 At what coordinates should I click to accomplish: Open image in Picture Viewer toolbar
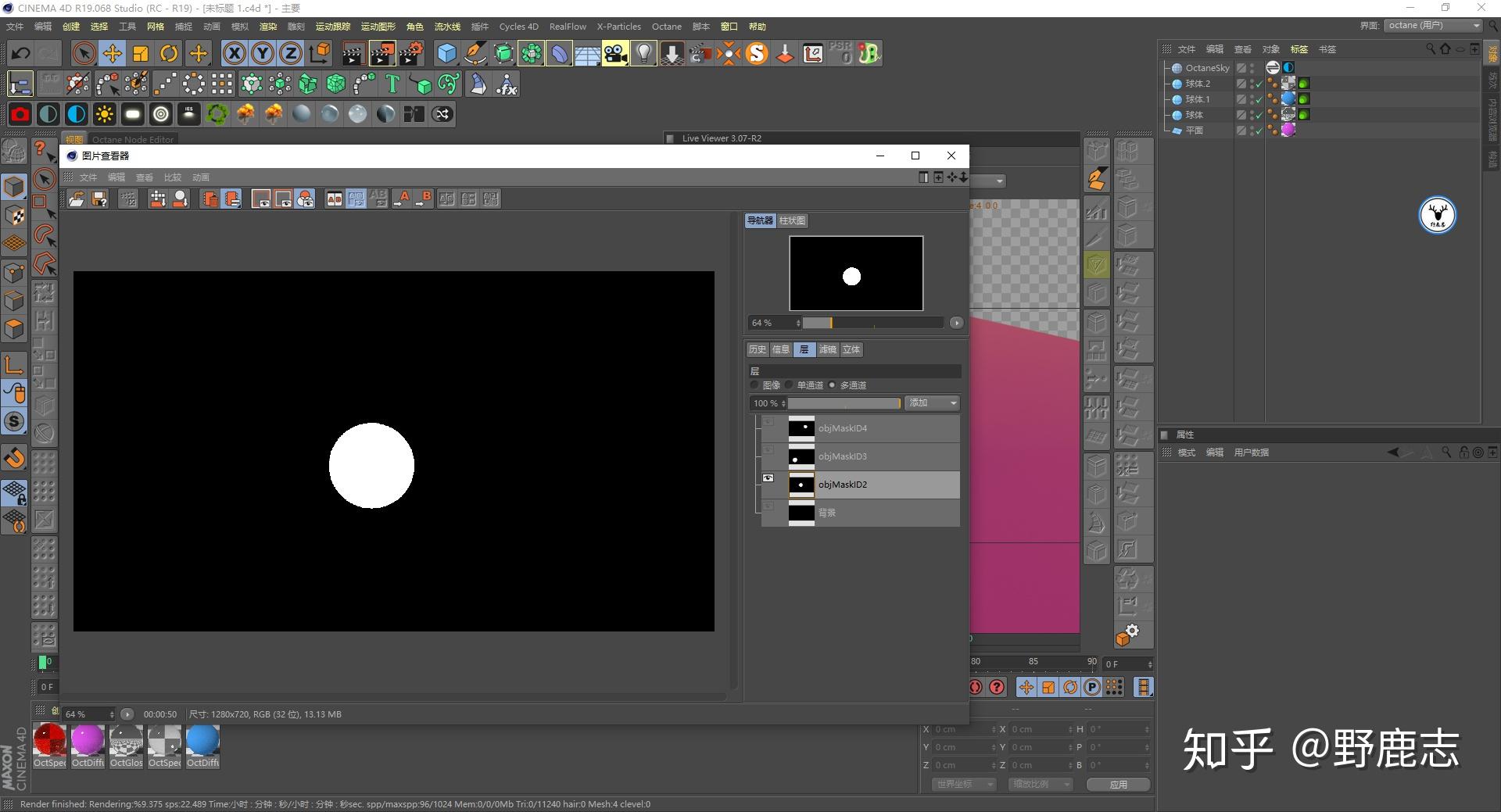click(x=77, y=199)
